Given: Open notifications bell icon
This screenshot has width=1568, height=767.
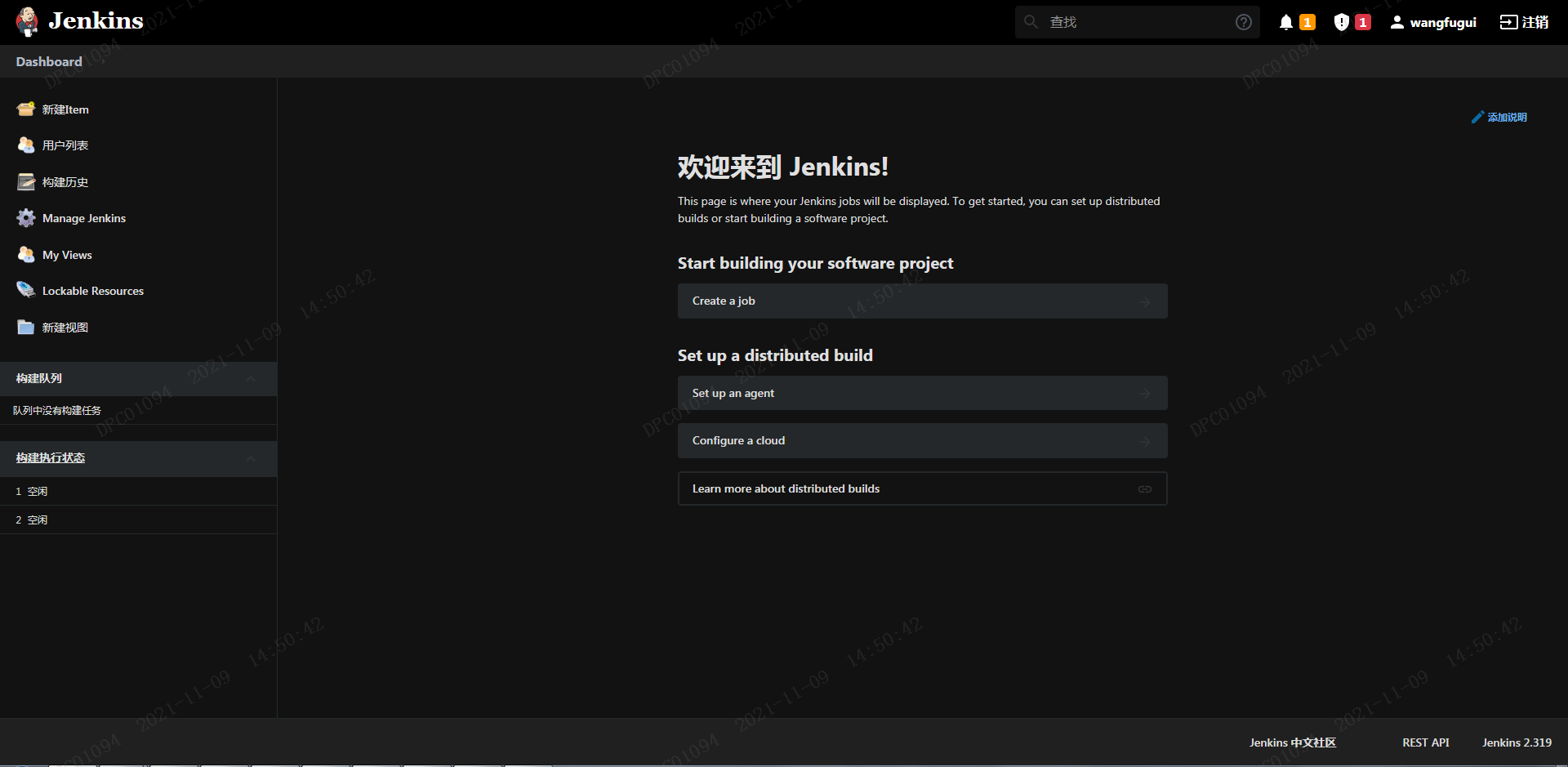Looking at the screenshot, I should (1286, 22).
